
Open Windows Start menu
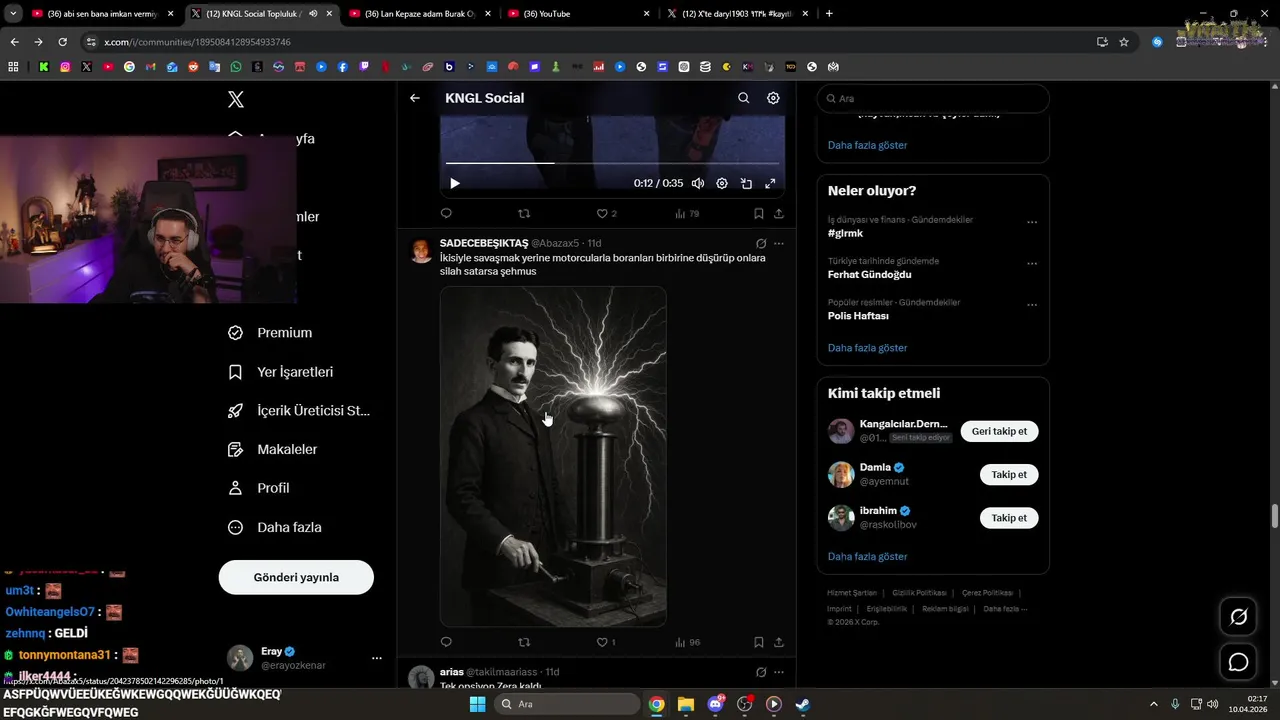(478, 704)
